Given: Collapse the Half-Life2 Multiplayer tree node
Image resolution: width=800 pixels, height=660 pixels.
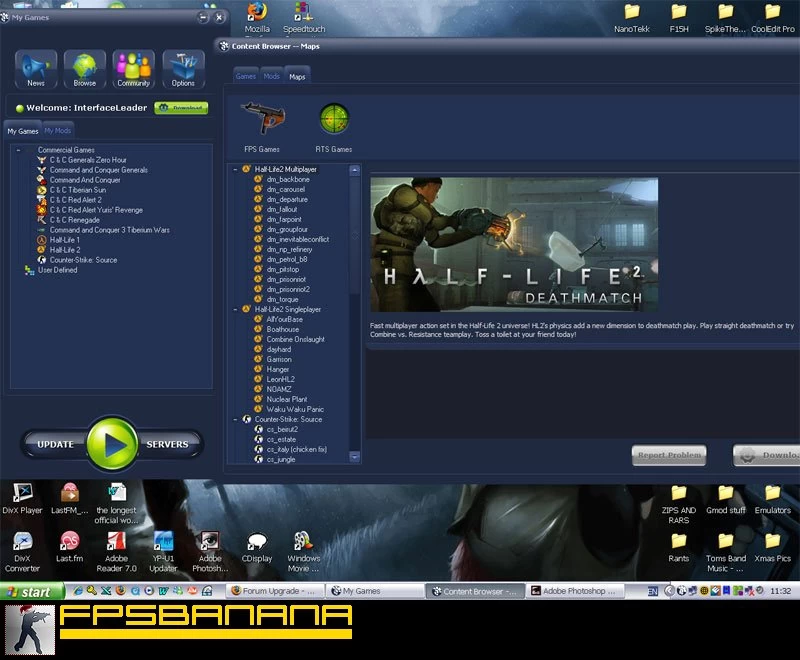Looking at the screenshot, I should coord(236,170).
